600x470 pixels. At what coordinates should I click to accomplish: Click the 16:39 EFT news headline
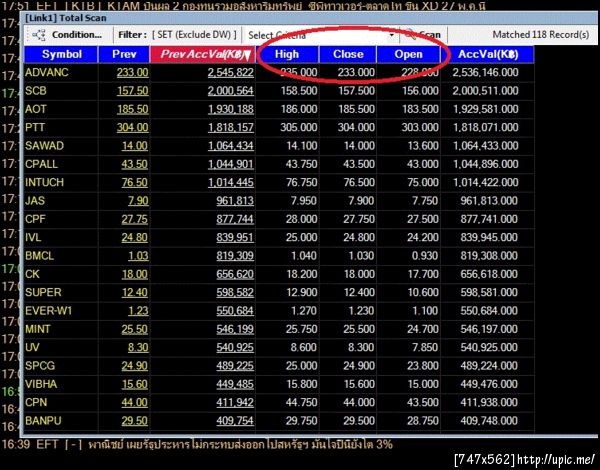(x=197, y=445)
